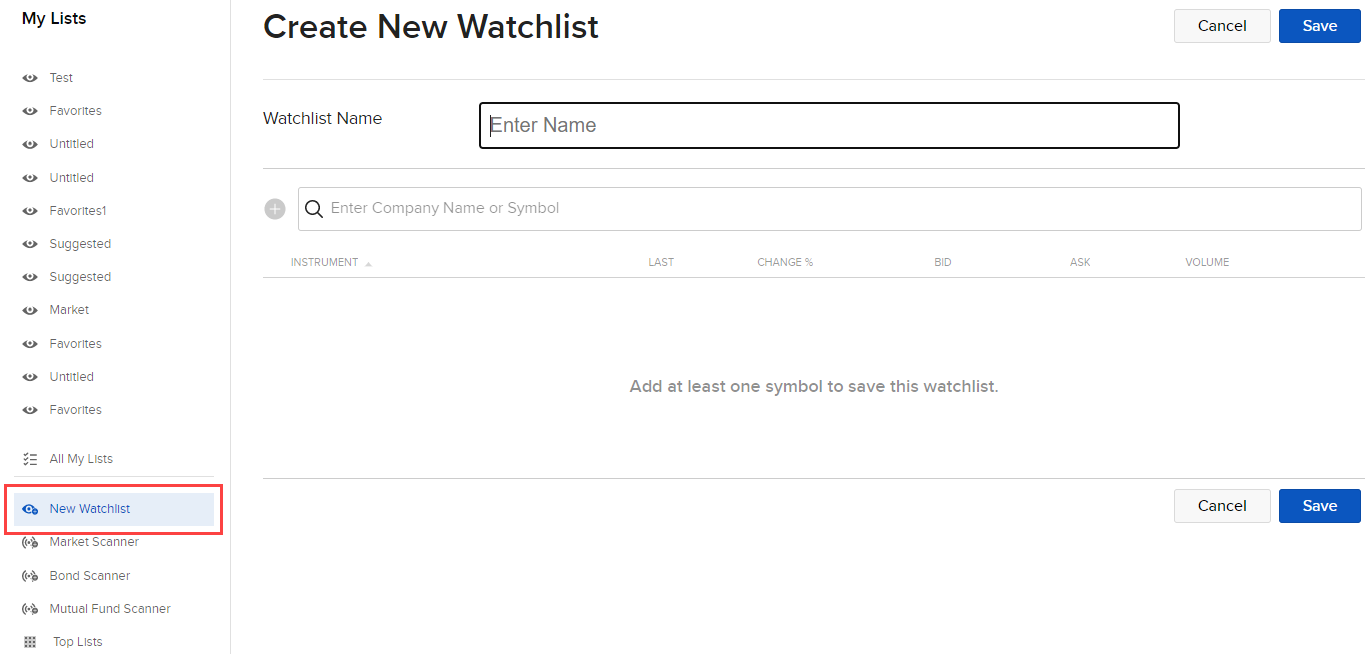Toggle the eye icon next to Favorites1

pos(30,210)
